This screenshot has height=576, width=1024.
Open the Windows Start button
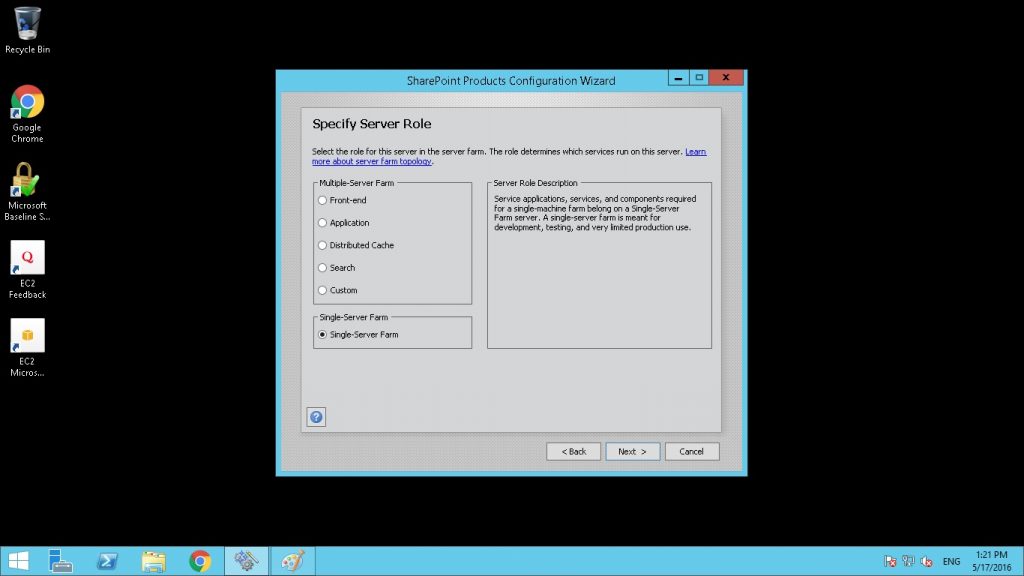tap(18, 561)
